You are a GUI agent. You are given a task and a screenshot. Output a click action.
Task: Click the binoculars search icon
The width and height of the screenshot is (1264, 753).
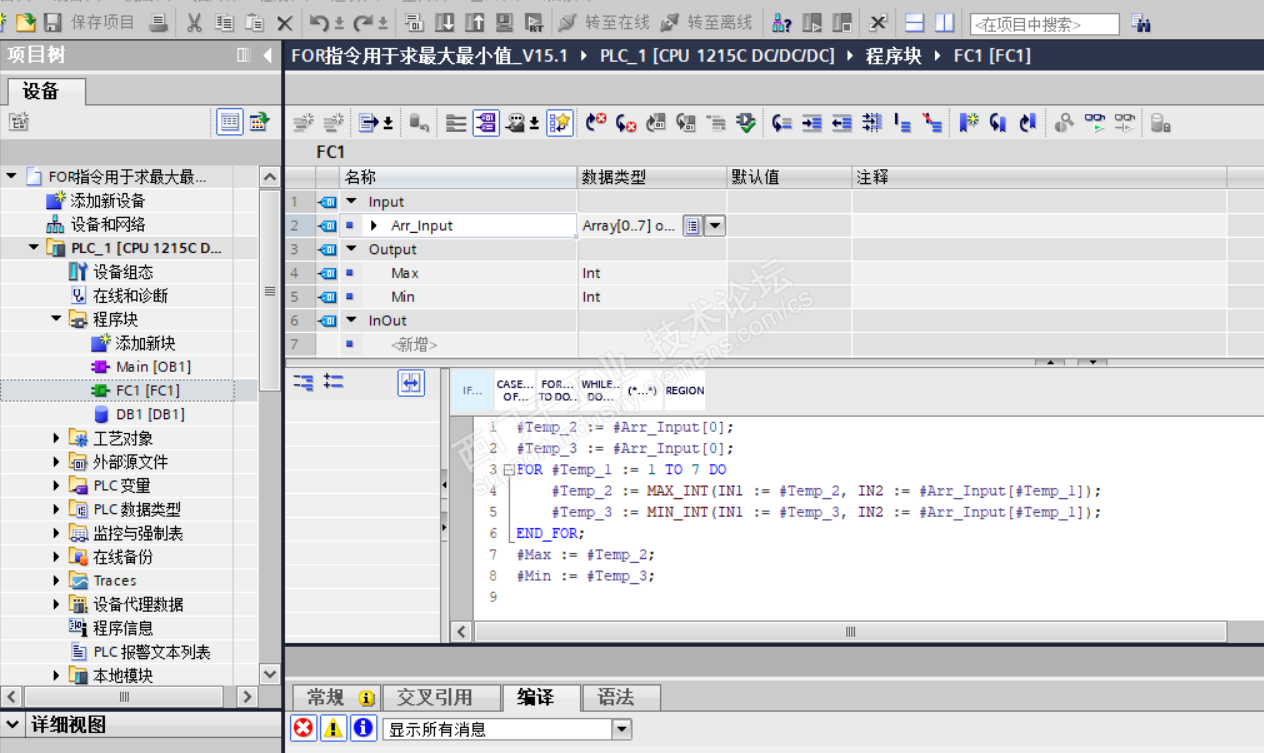coord(1139,22)
